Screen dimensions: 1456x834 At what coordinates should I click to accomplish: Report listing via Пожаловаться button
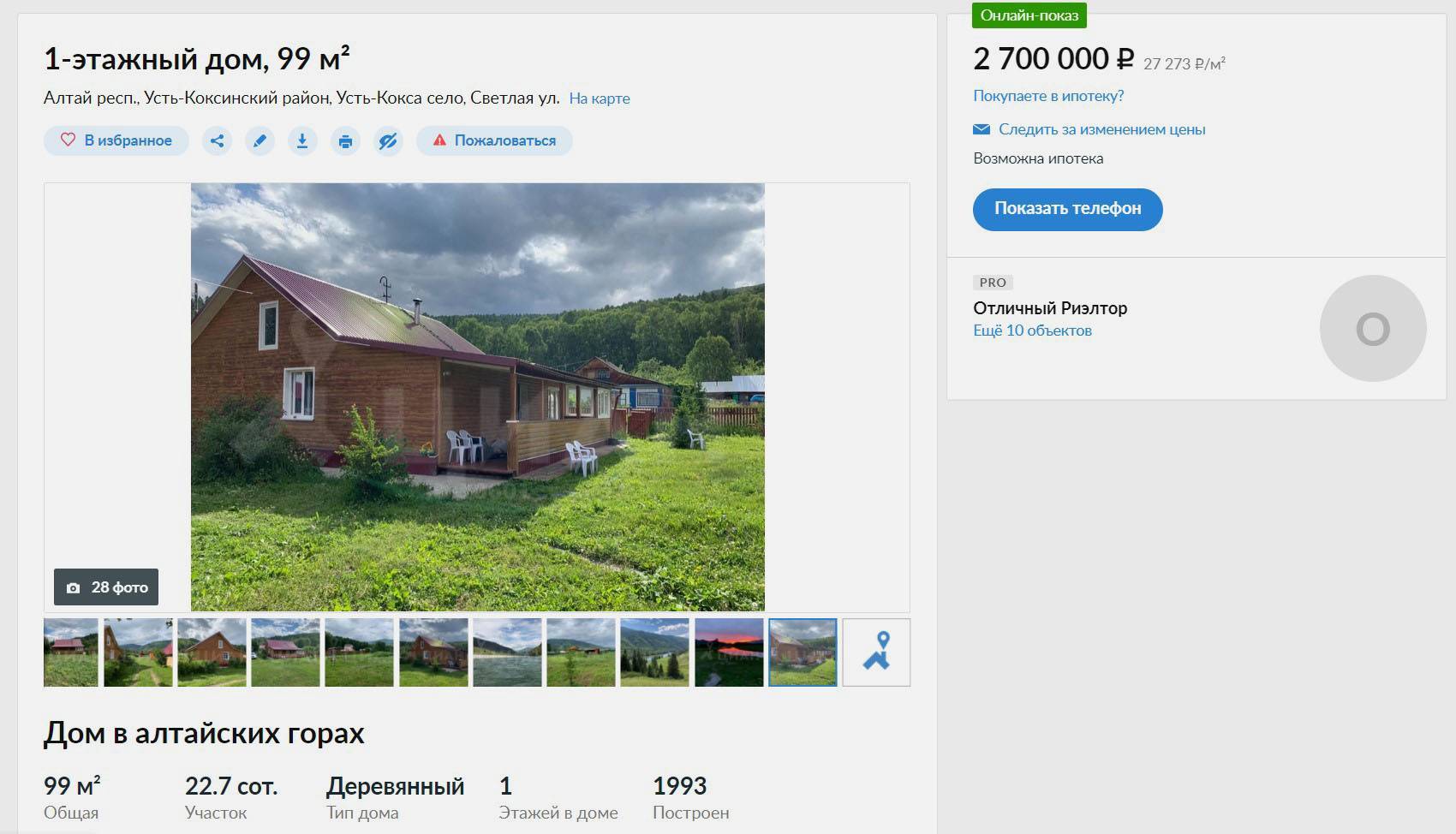[x=494, y=140]
